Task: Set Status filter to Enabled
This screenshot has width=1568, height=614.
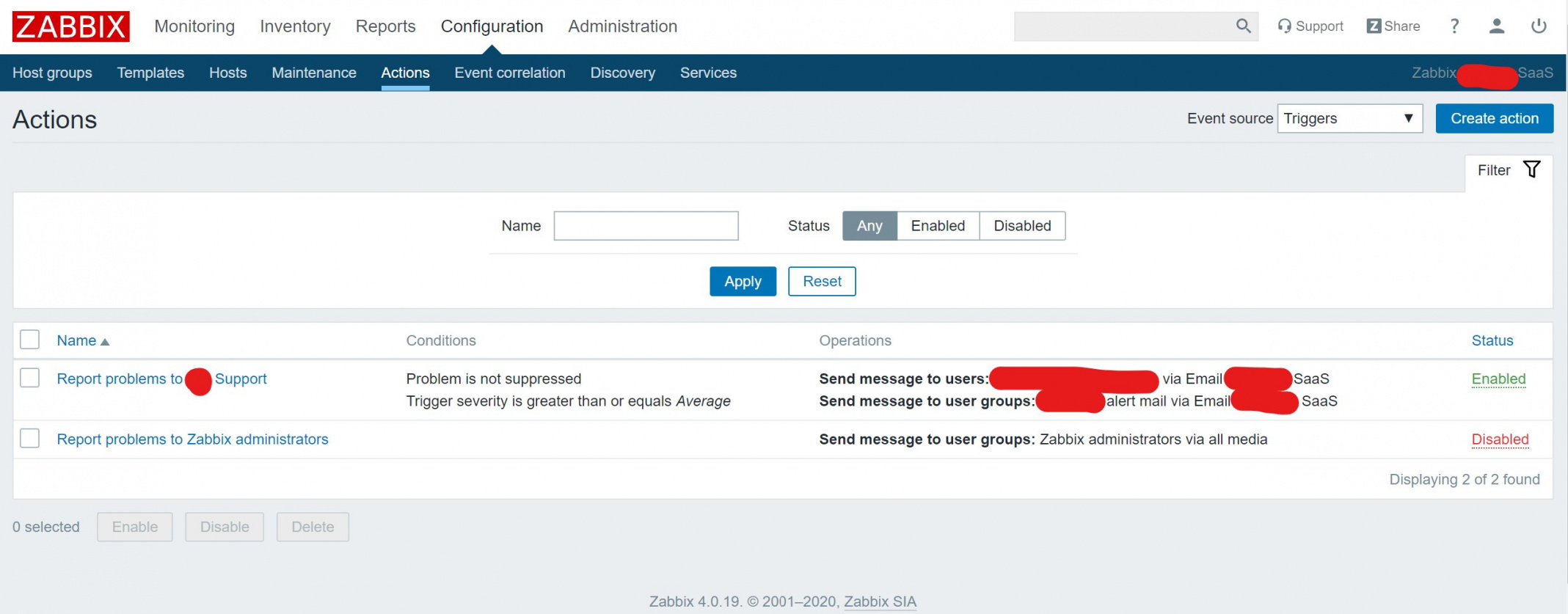Action: 938,226
